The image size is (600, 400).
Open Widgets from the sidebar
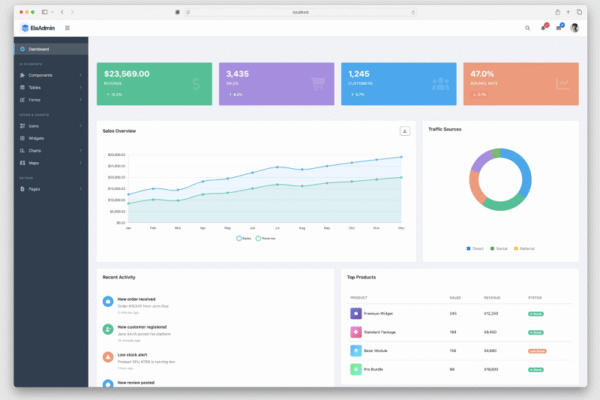pos(50,138)
